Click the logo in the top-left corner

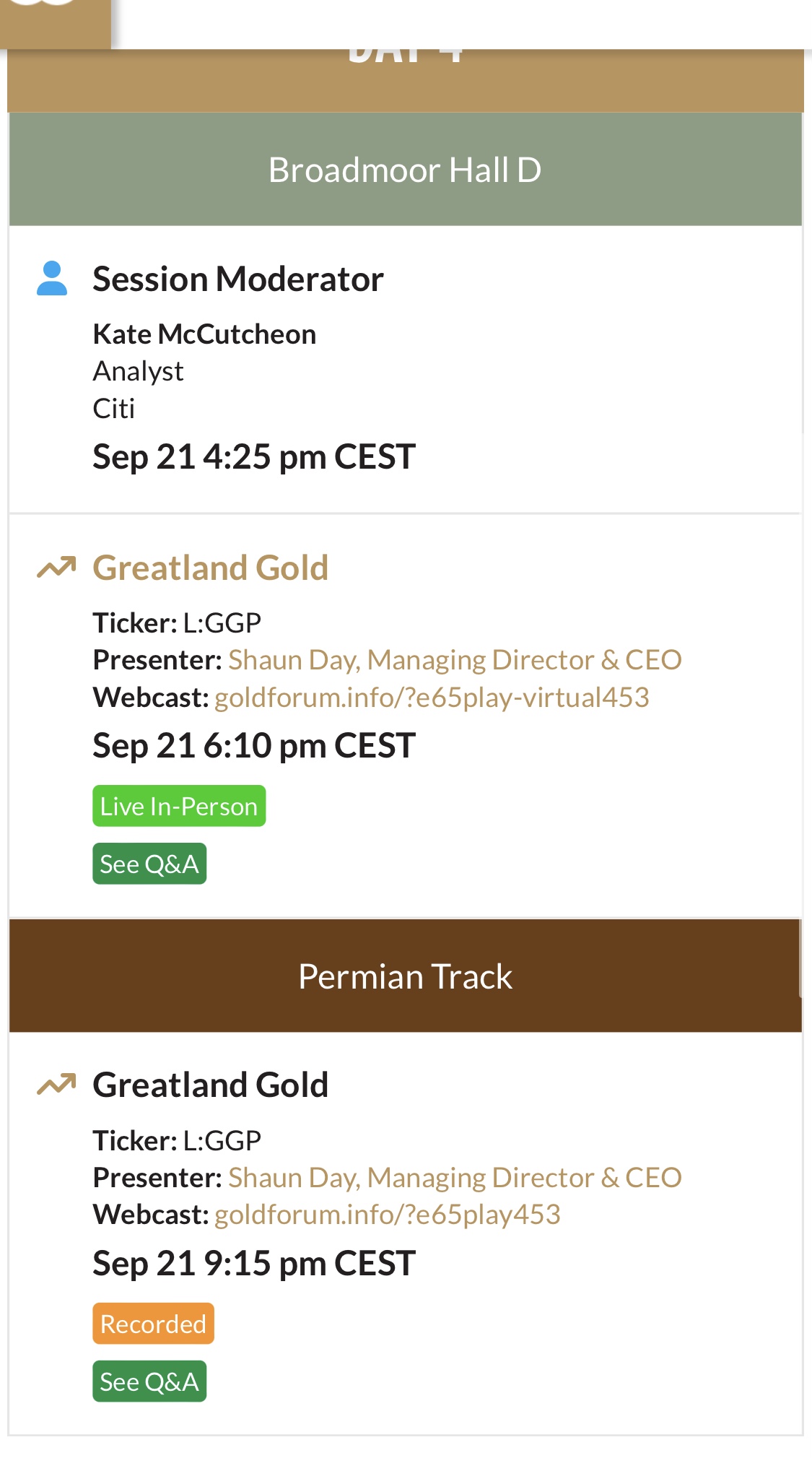pyautogui.click(x=56, y=24)
